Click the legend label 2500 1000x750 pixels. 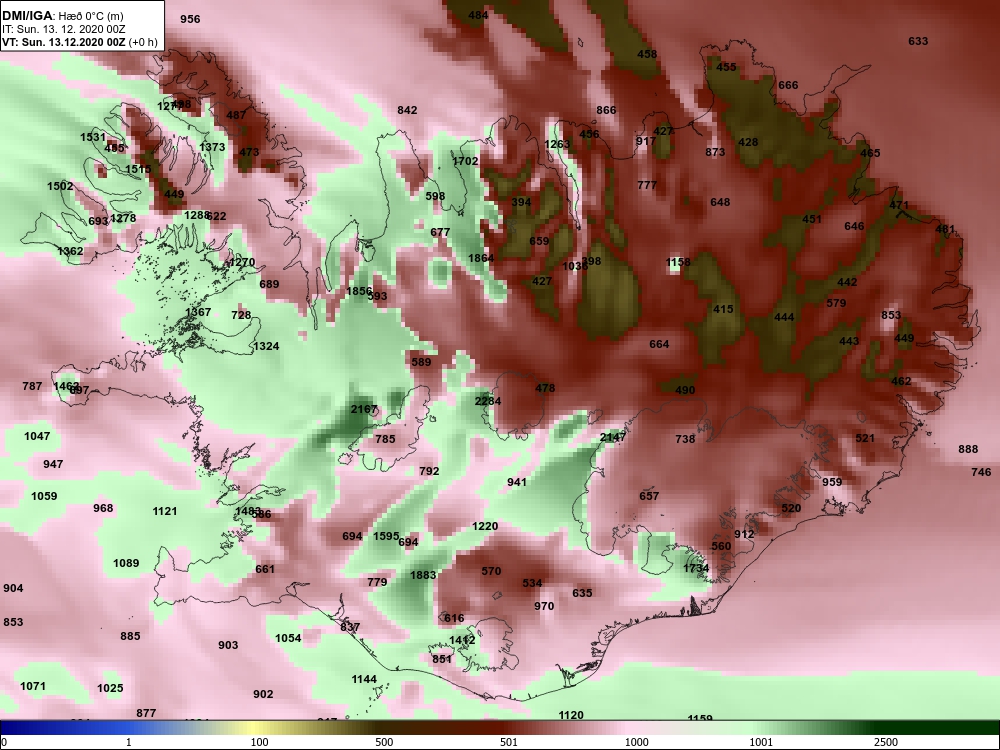pyautogui.click(x=886, y=742)
